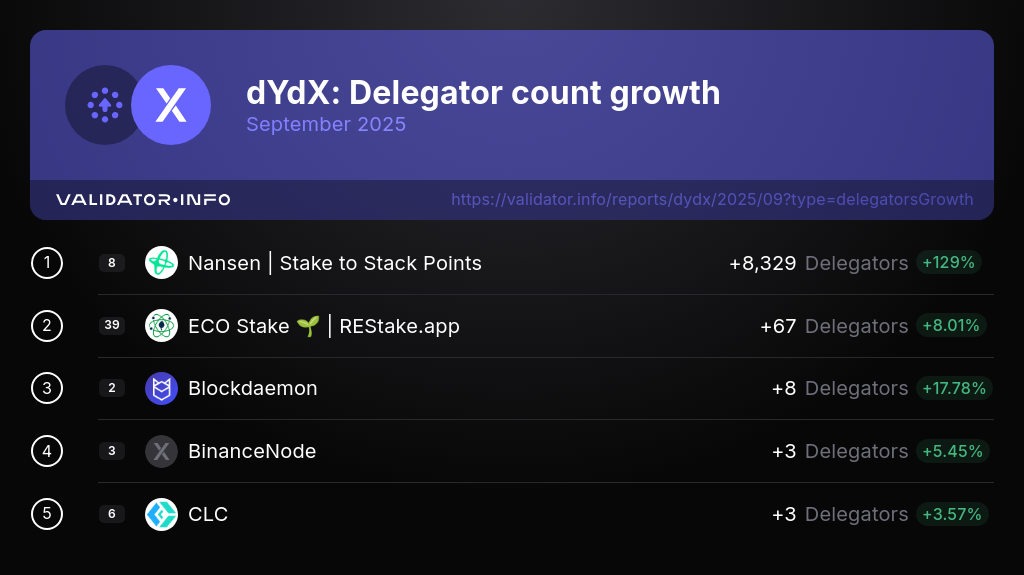The image size is (1024, 575).
Task: Click the +17.78% growth badge
Action: (x=953, y=388)
